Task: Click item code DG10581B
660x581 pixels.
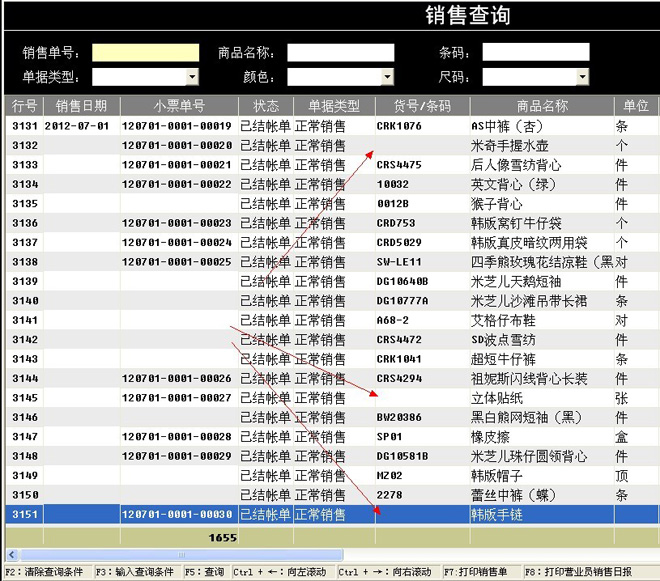Action: pyautogui.click(x=402, y=456)
